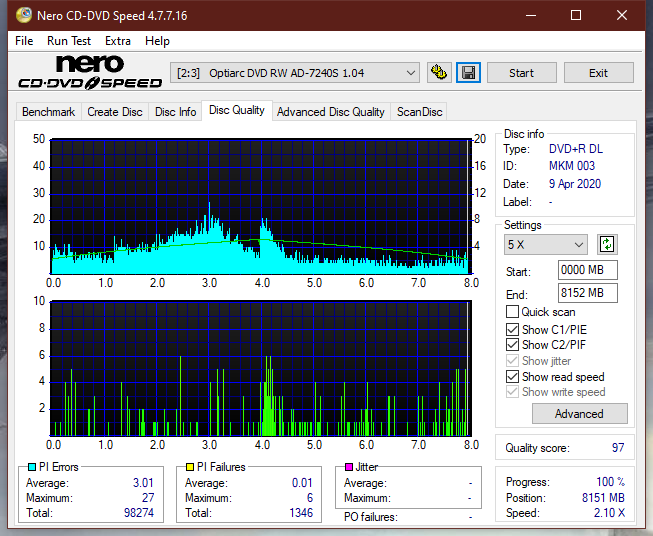
Task: Toggle the Show C1/PIE checkbox
Action: [513, 329]
